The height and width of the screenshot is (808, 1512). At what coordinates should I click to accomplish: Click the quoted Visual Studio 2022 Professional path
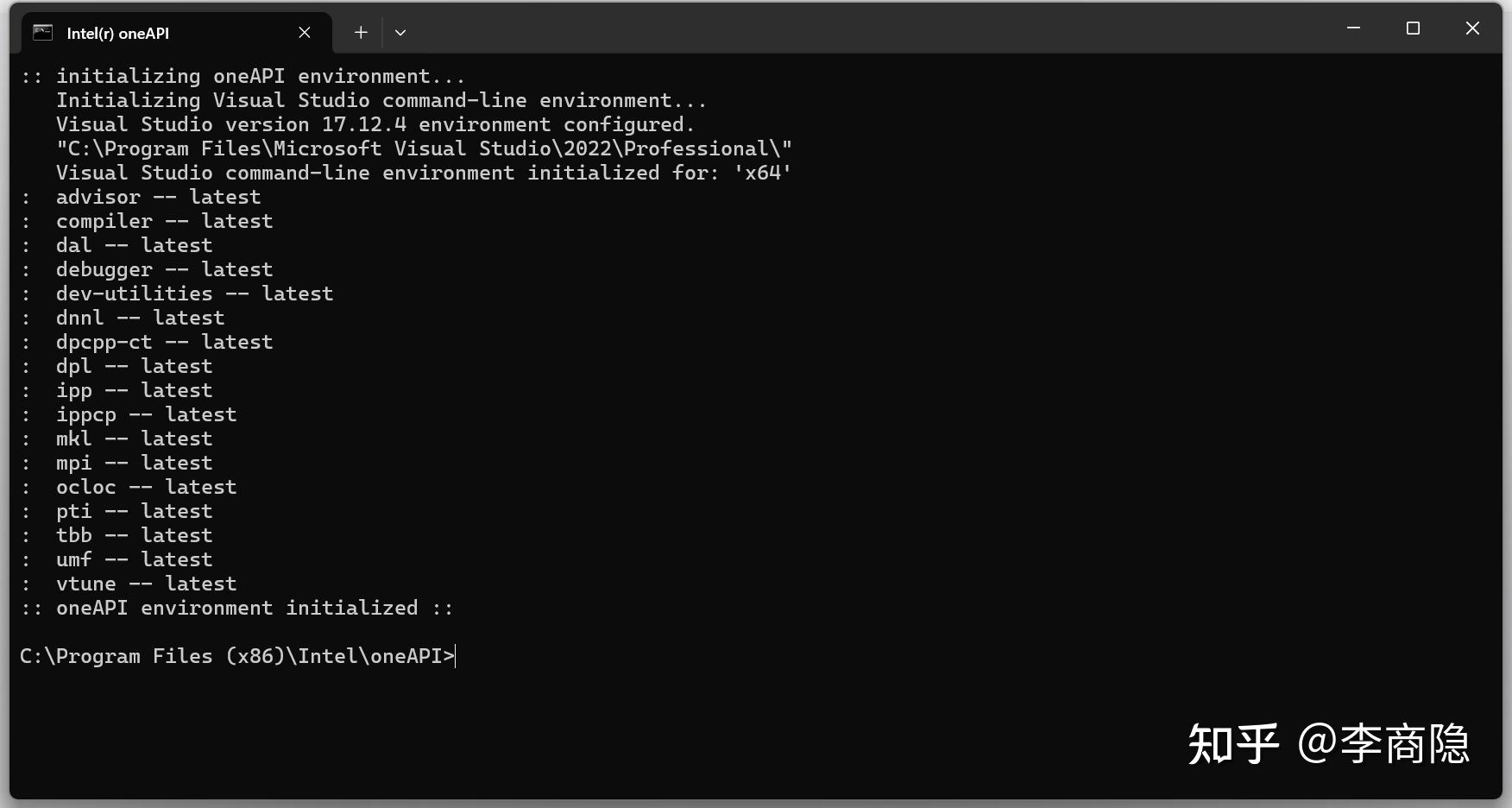pos(423,148)
